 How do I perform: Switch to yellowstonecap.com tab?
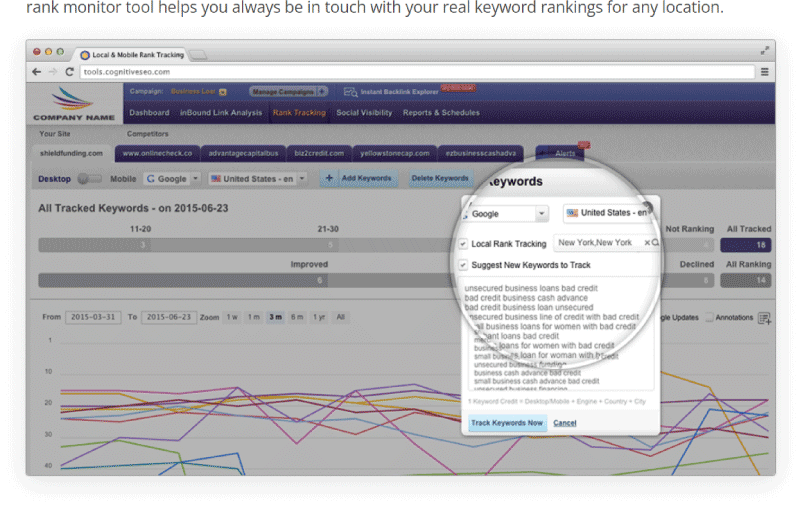394,154
